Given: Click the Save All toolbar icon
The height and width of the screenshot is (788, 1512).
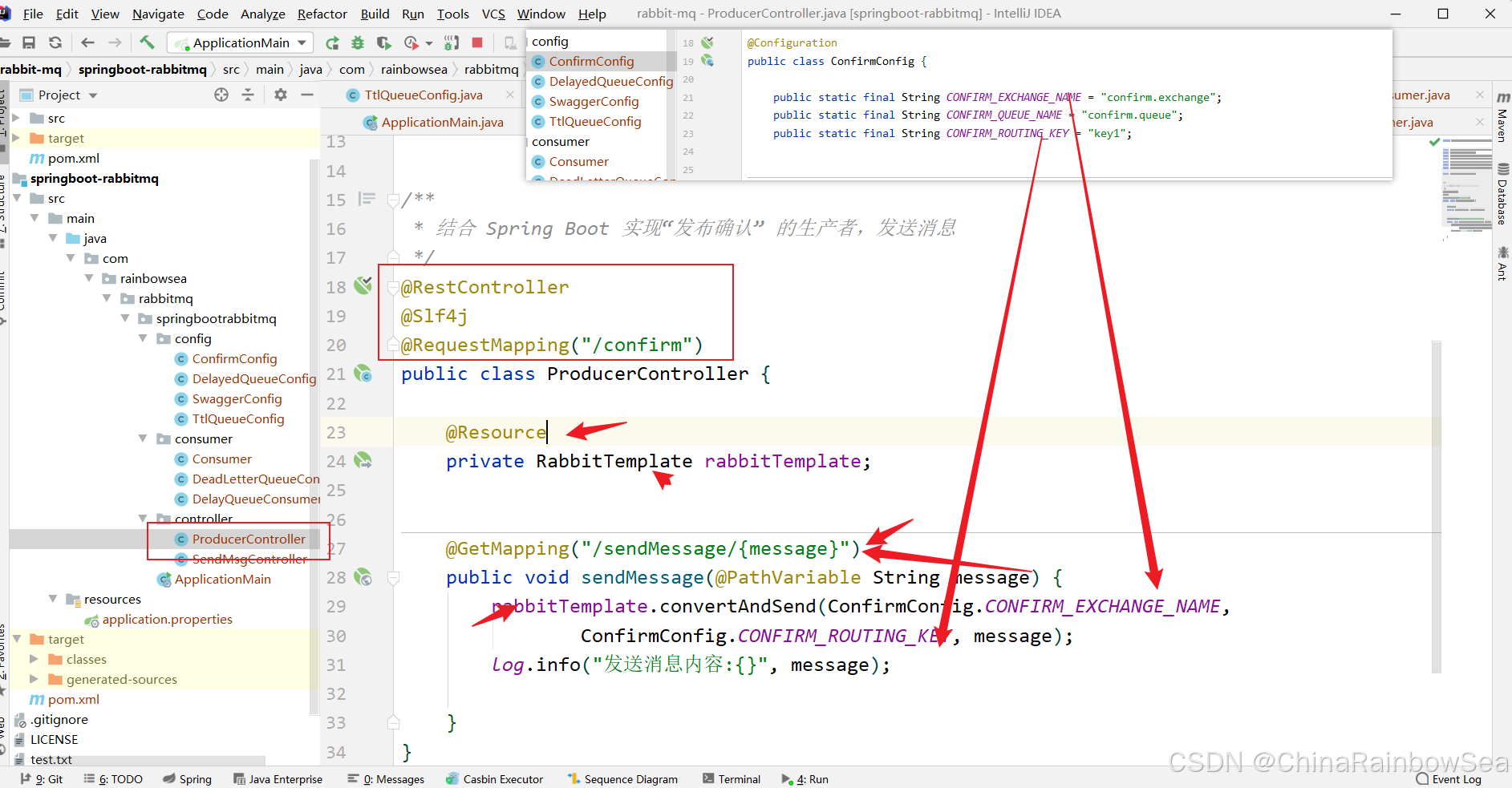Looking at the screenshot, I should coord(29,42).
